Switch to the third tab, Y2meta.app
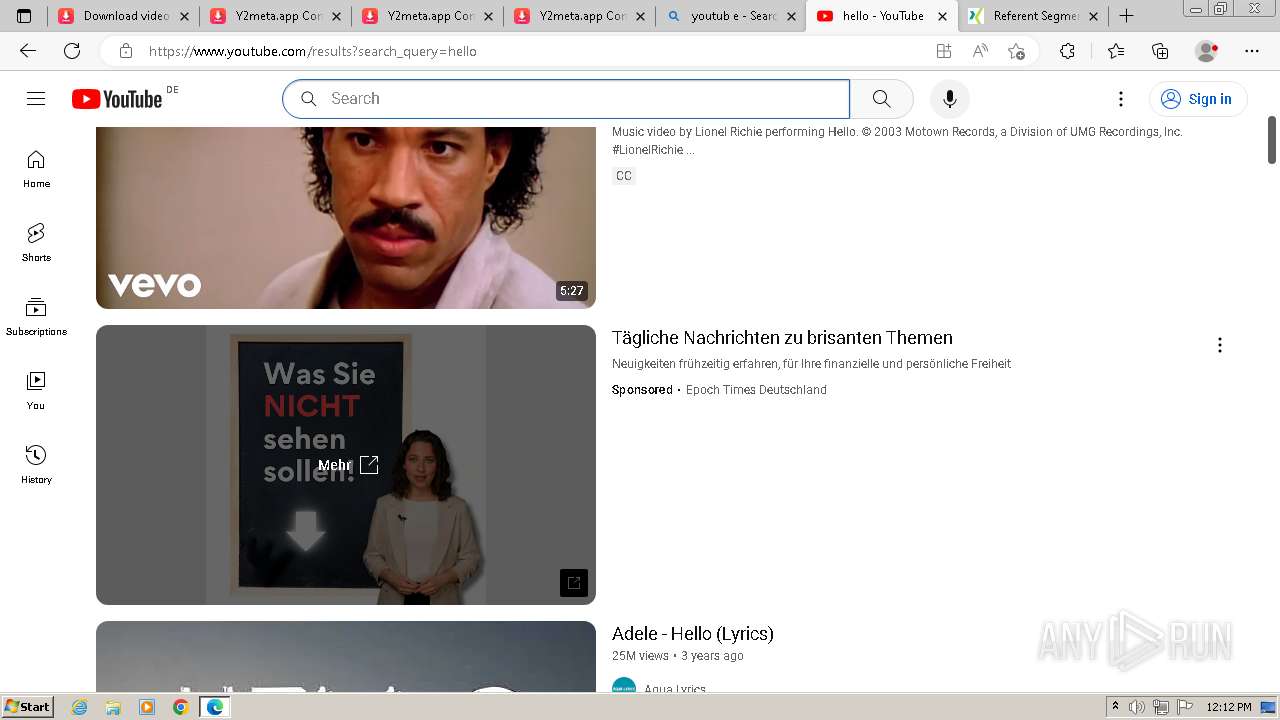 [427, 16]
